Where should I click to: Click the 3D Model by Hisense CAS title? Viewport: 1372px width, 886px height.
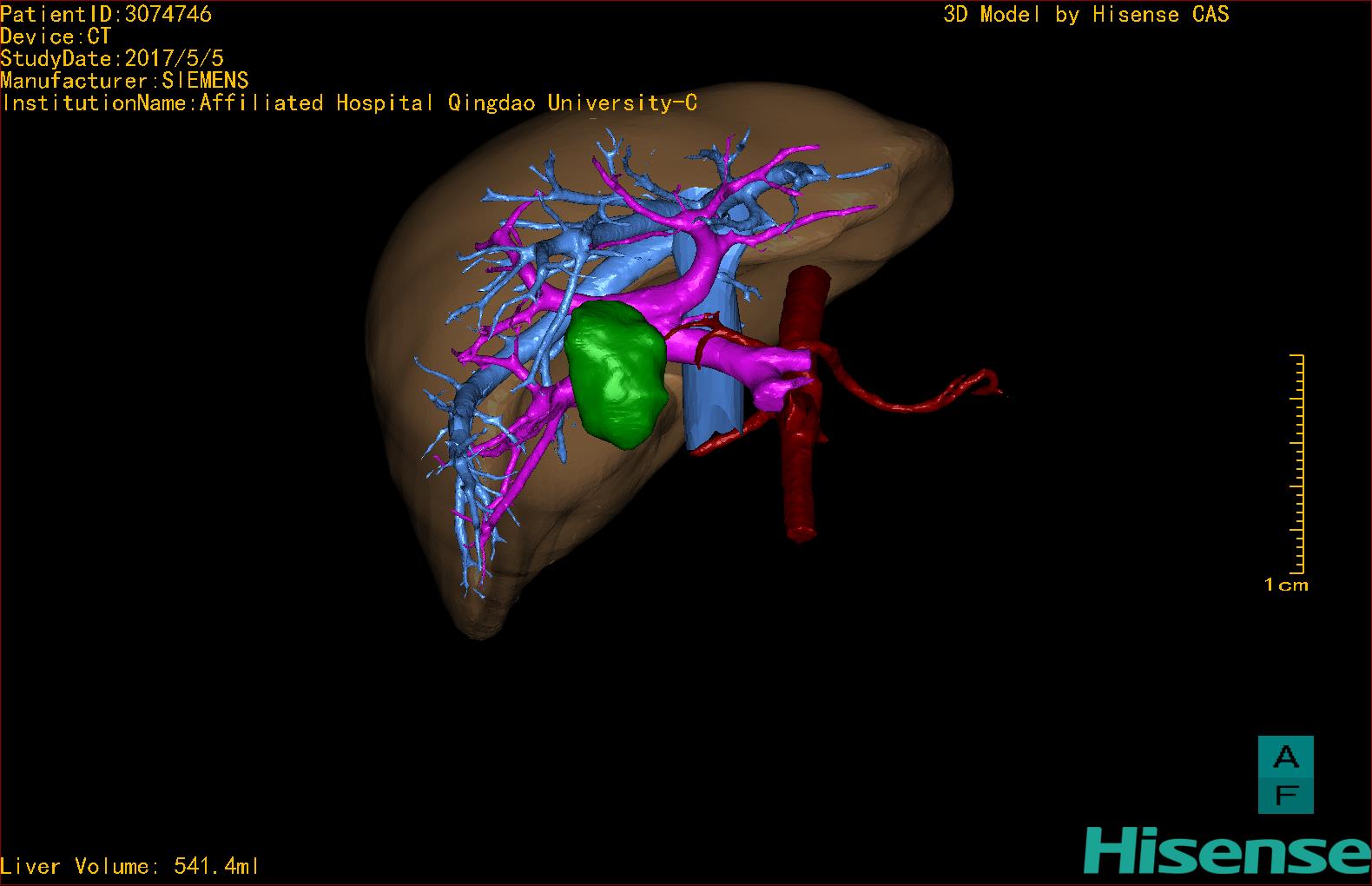coord(1085,14)
